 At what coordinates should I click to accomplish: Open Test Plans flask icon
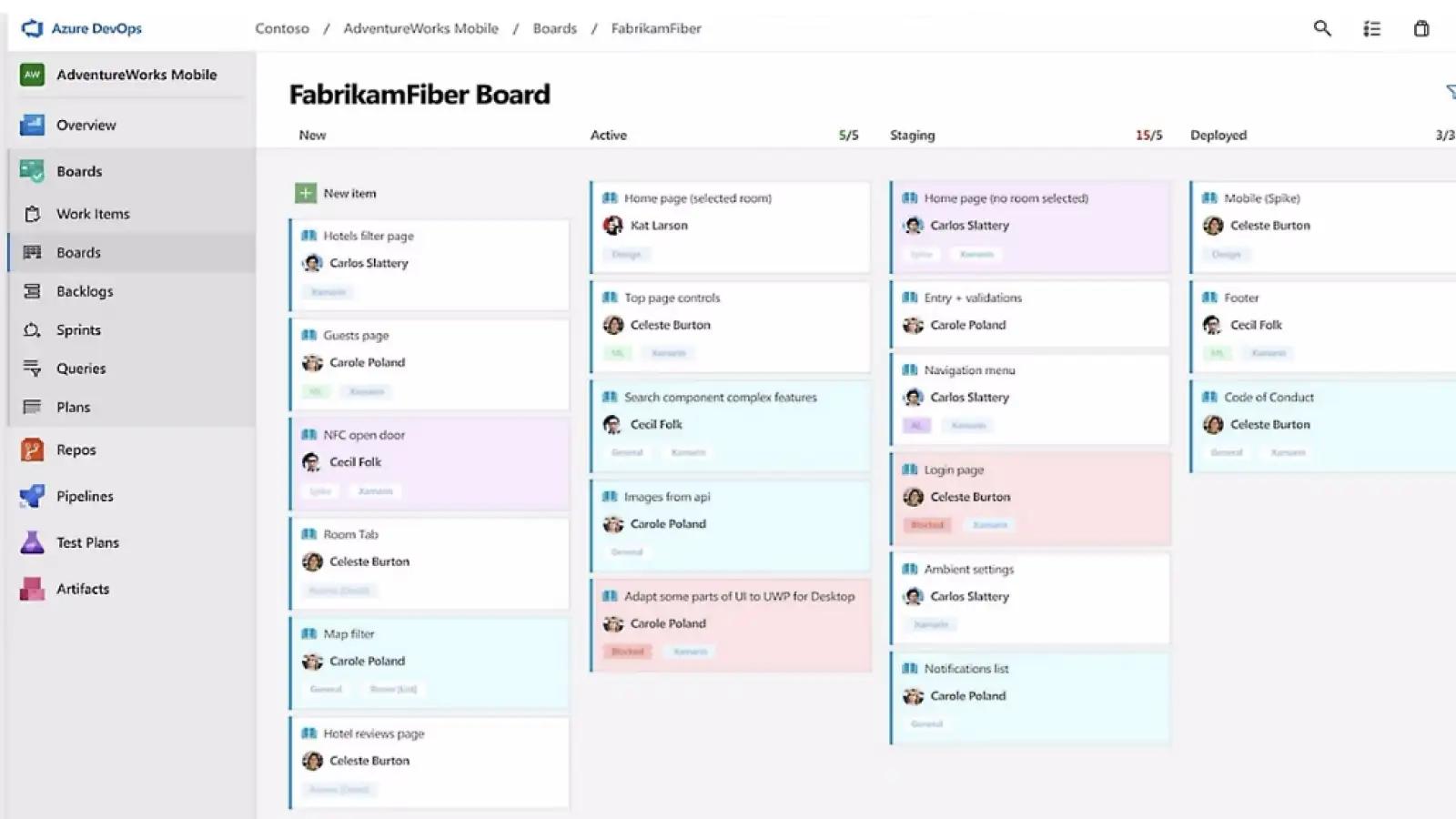(x=32, y=542)
